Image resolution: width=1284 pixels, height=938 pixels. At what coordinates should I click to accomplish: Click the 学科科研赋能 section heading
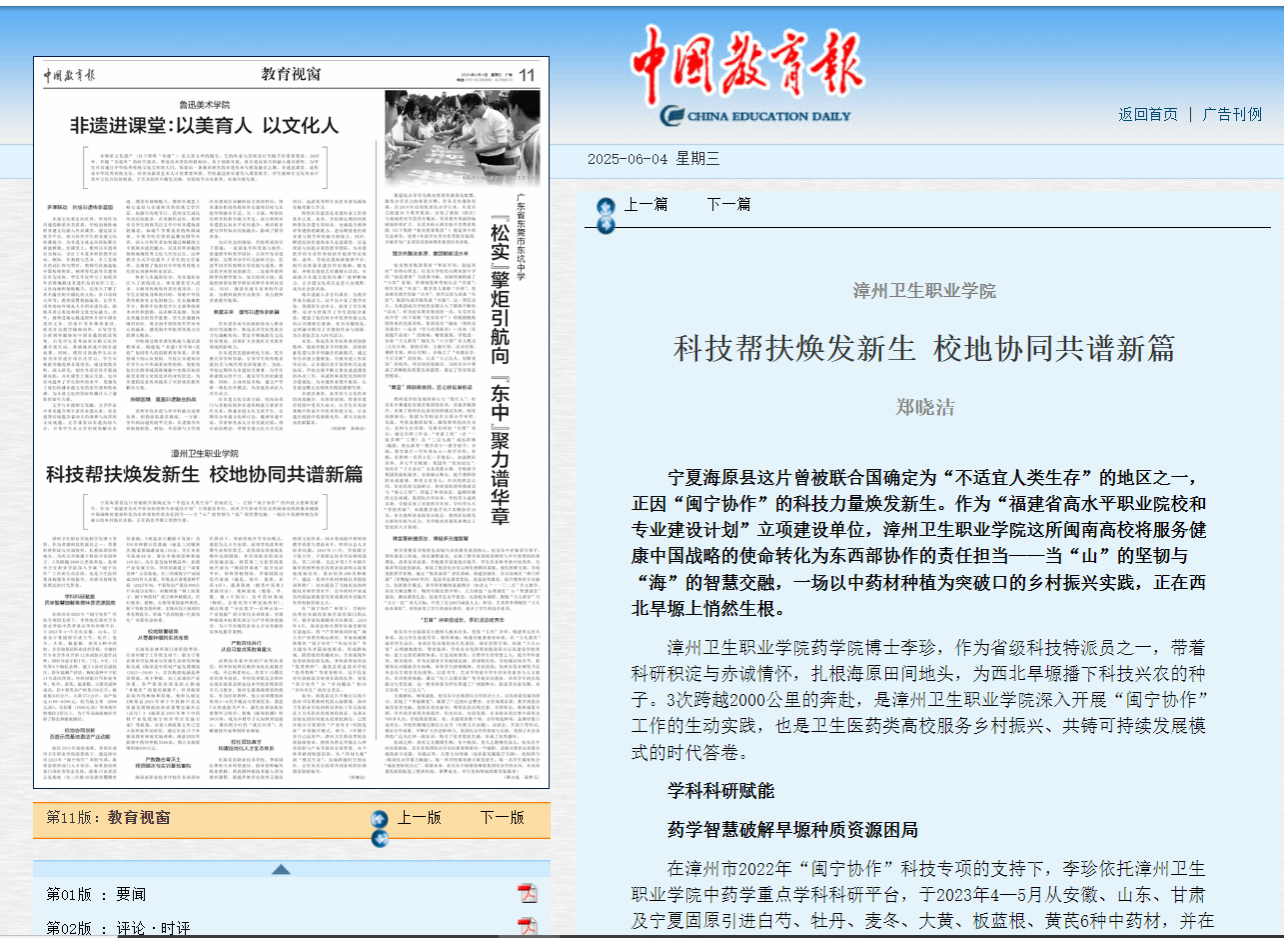(721, 790)
